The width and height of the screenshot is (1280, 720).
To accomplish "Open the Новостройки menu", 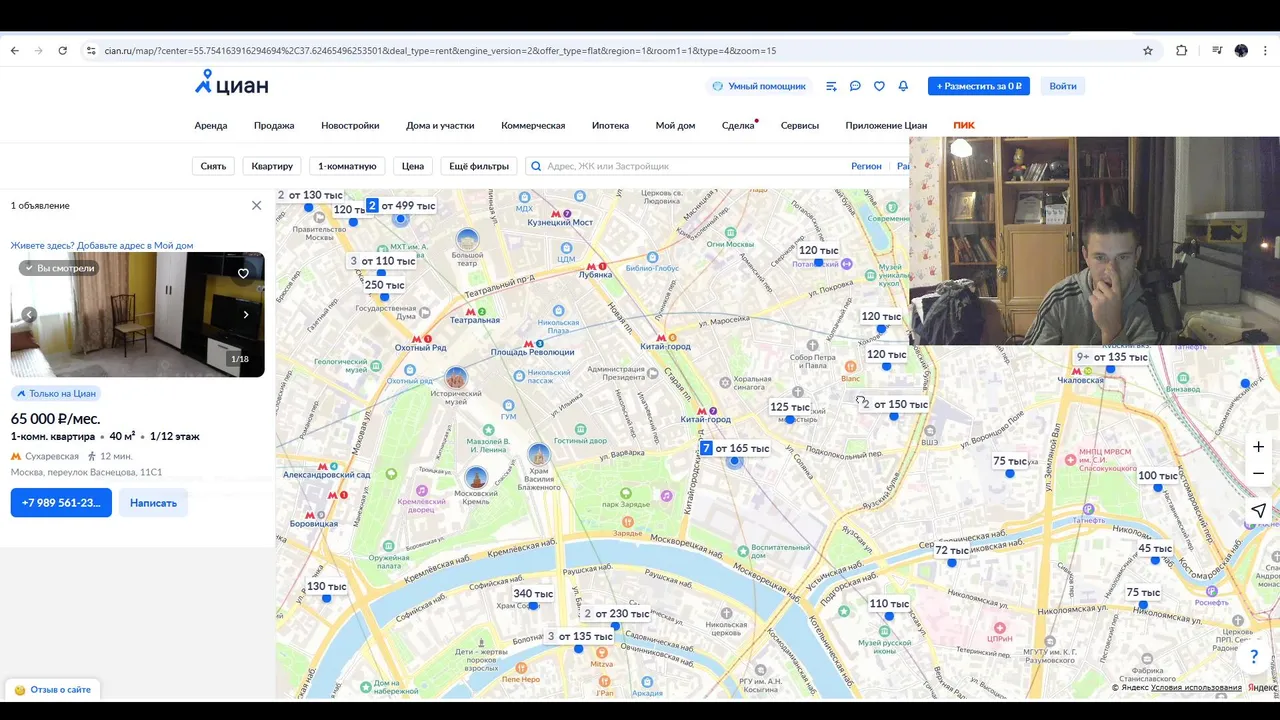I will pos(350,125).
